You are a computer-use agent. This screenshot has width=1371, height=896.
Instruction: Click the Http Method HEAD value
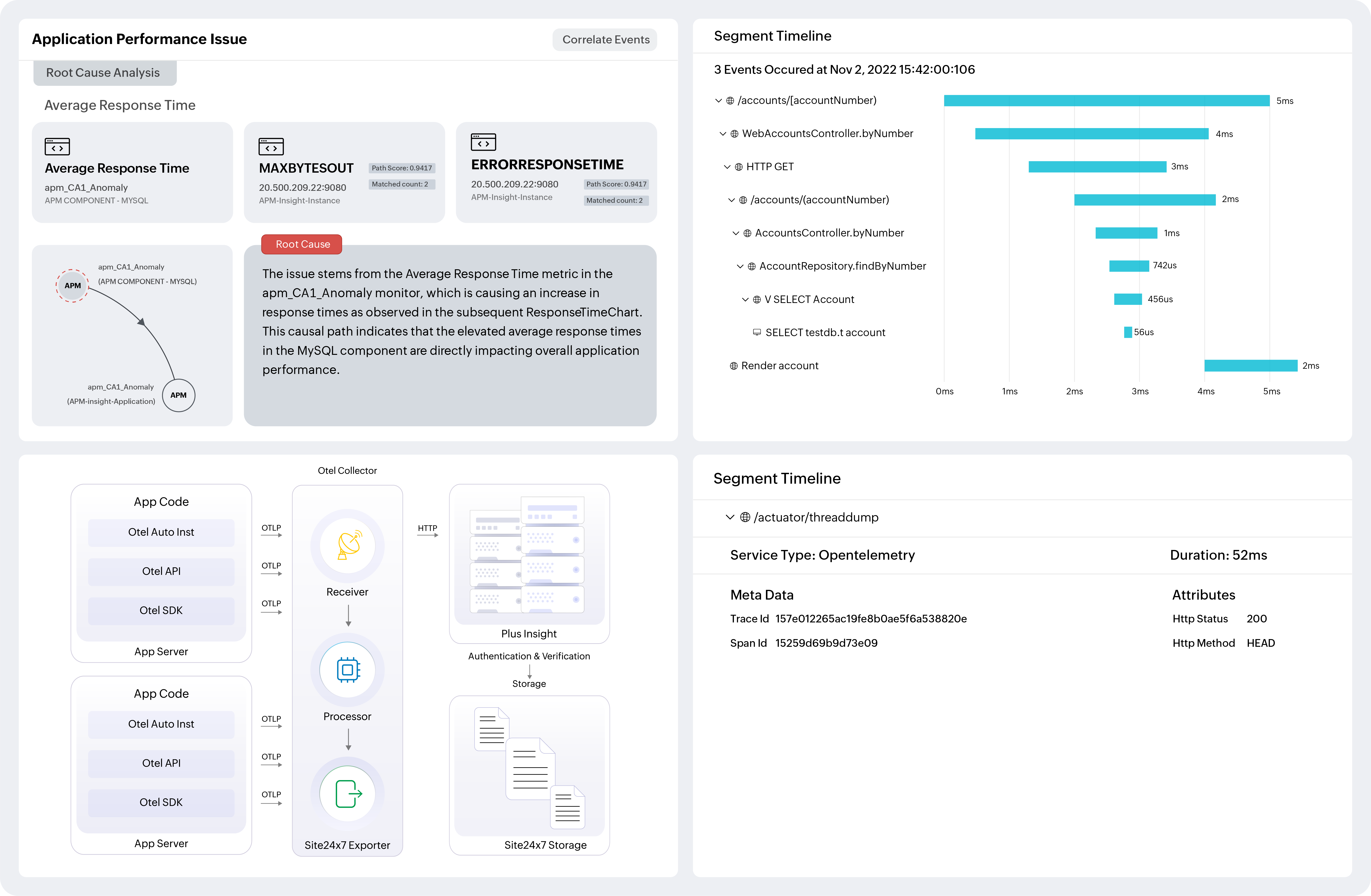point(1261,643)
